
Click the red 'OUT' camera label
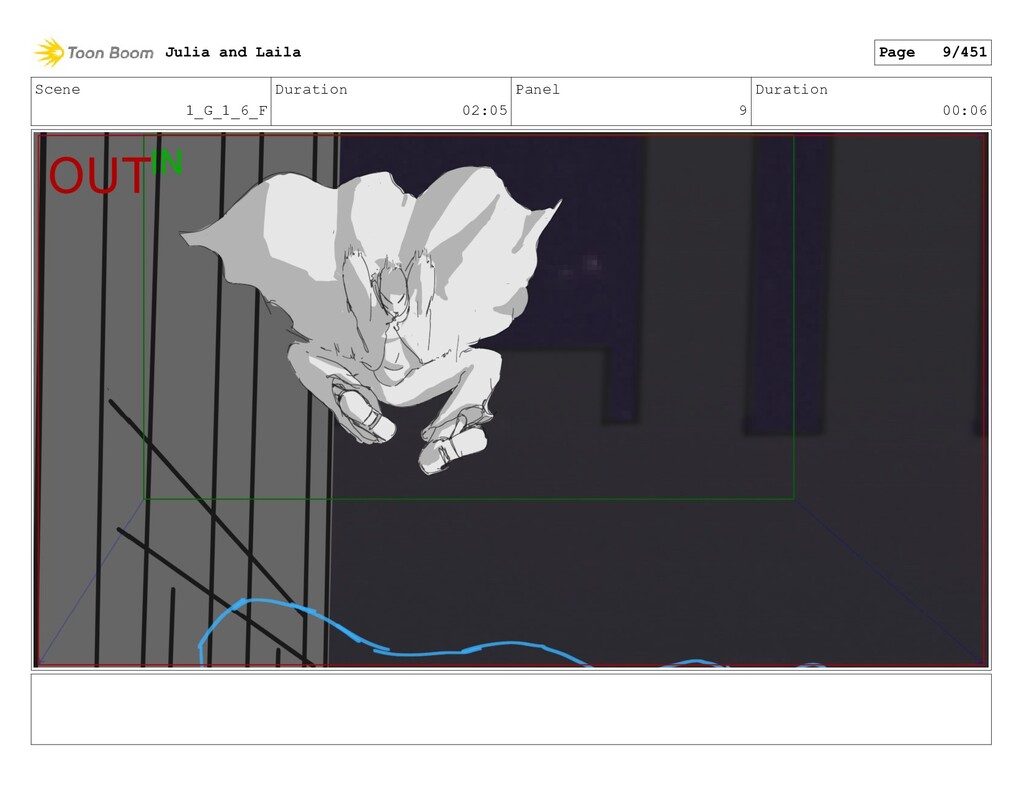pyautogui.click(x=99, y=176)
